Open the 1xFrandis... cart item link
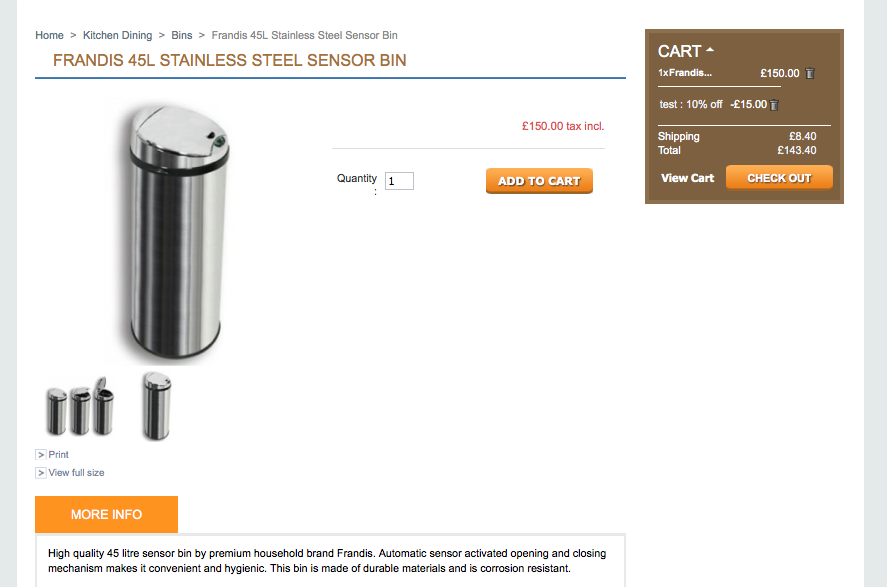887x587 pixels. (684, 73)
